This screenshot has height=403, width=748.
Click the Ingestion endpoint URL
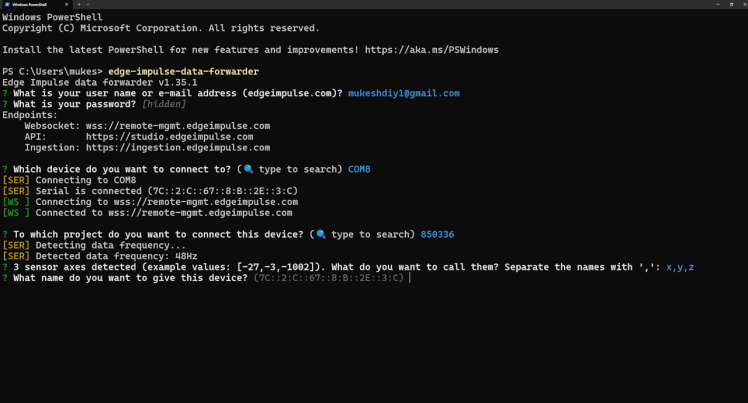pyautogui.click(x=178, y=148)
